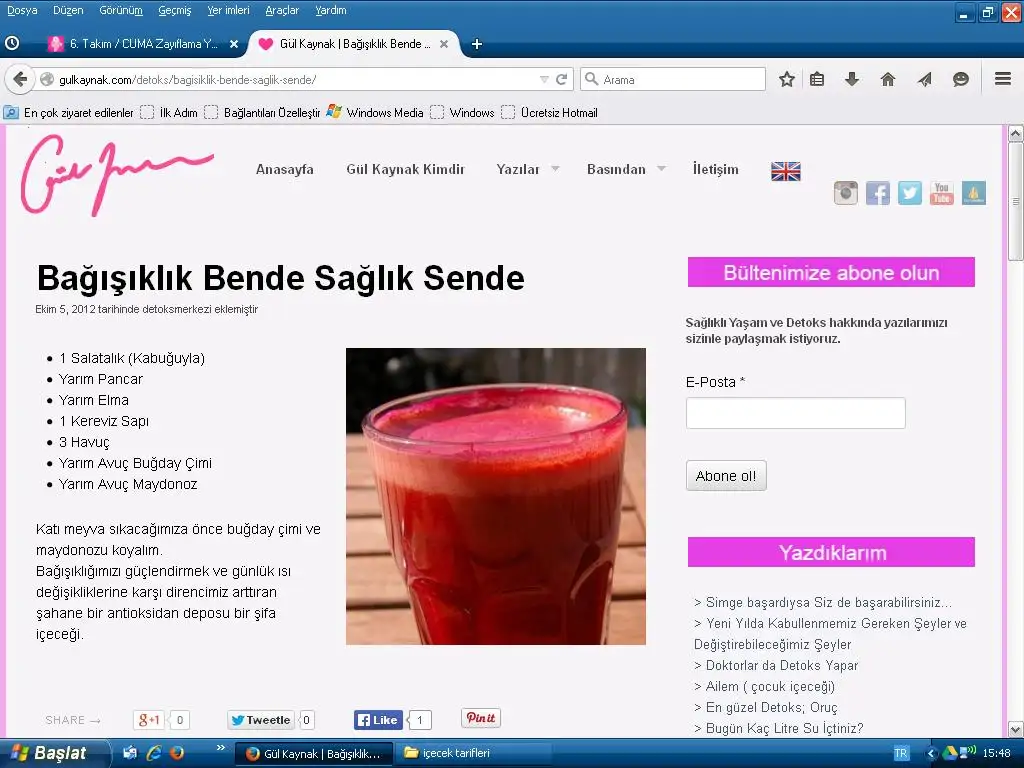
Task: Switch language with the UK flag icon
Action: (786, 171)
